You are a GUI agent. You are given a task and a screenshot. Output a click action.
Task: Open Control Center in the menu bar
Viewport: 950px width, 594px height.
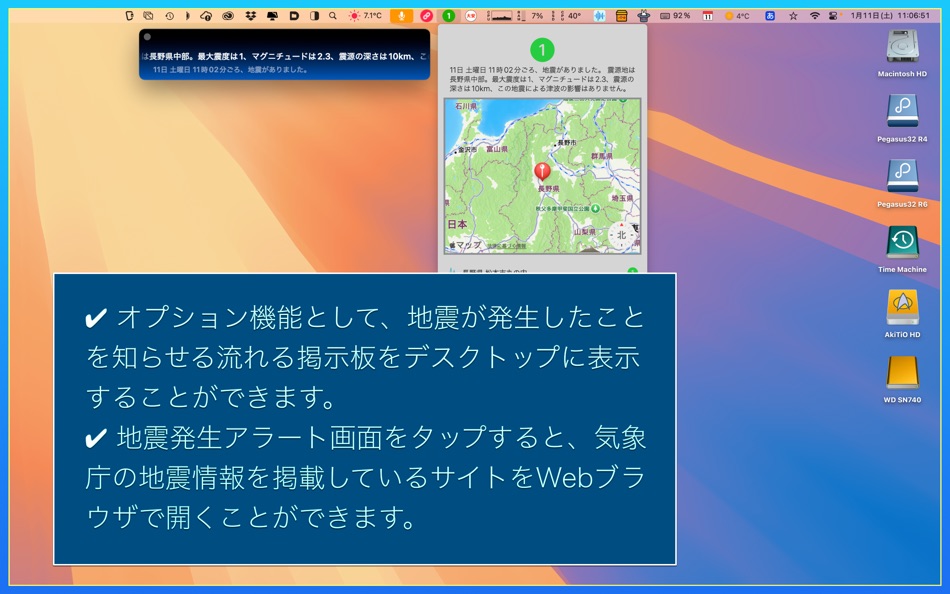tap(835, 16)
